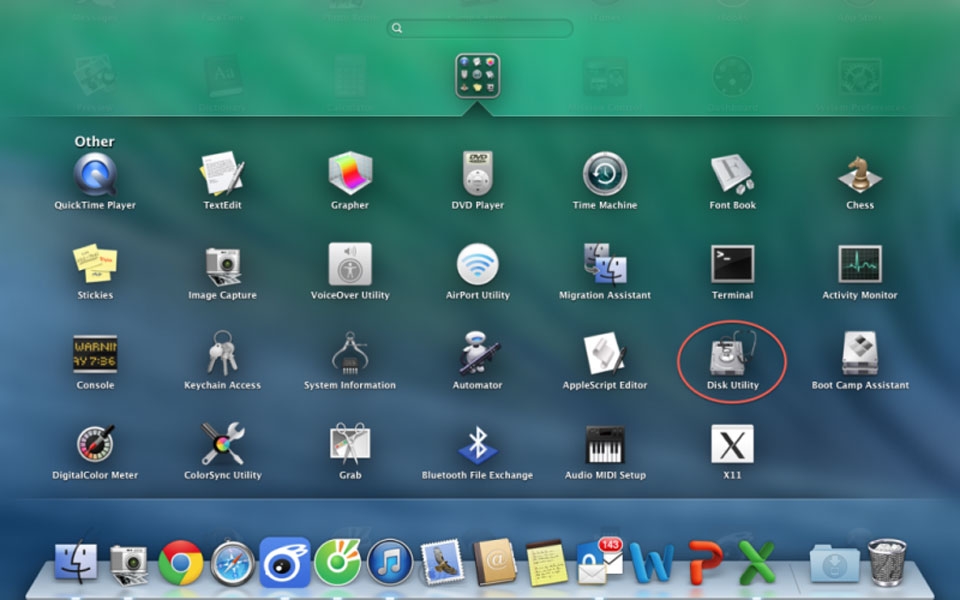Open Keychain Access
Screen dimensions: 960x600
click(222, 353)
